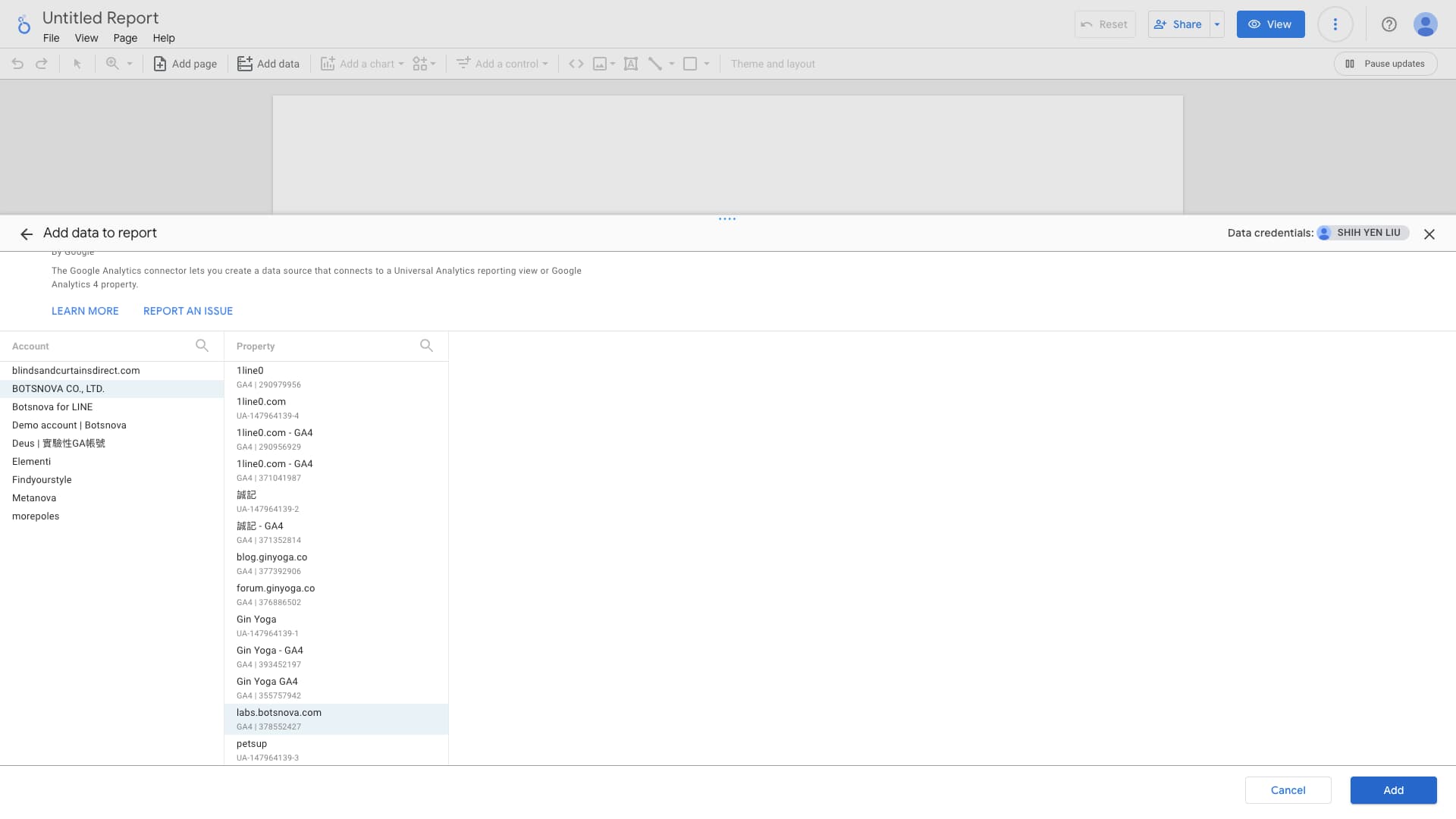Click the REPORT AN ISSUE link
Image resolution: width=1456 pixels, height=819 pixels.
click(188, 311)
